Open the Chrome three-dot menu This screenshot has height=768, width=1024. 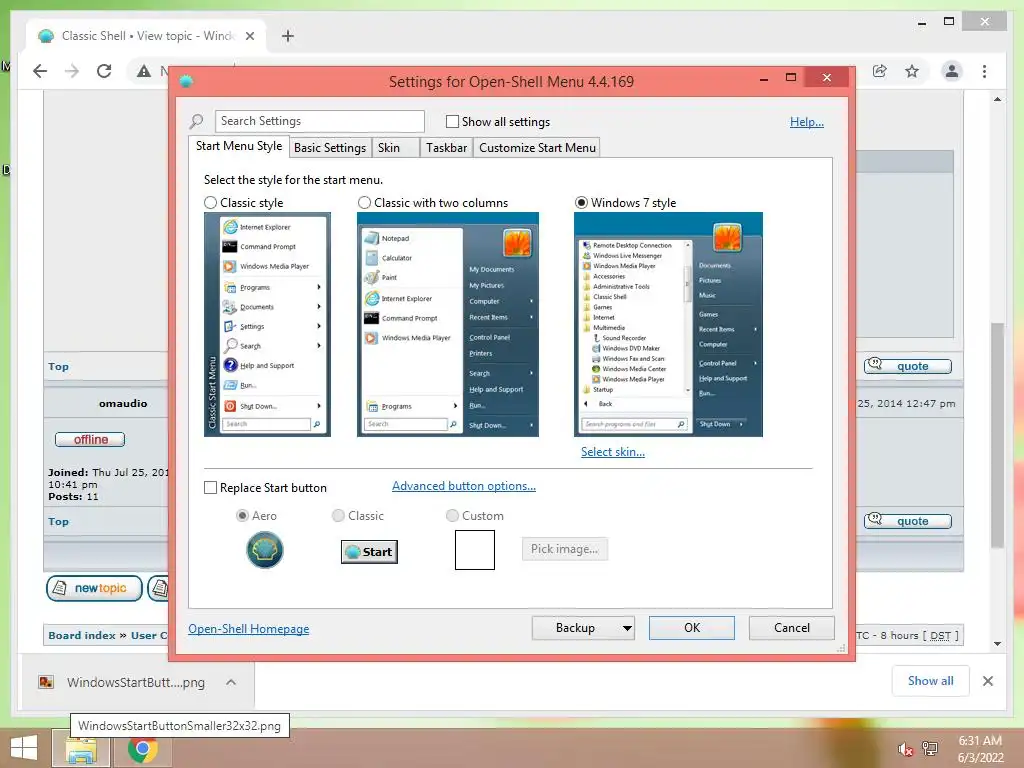984,71
